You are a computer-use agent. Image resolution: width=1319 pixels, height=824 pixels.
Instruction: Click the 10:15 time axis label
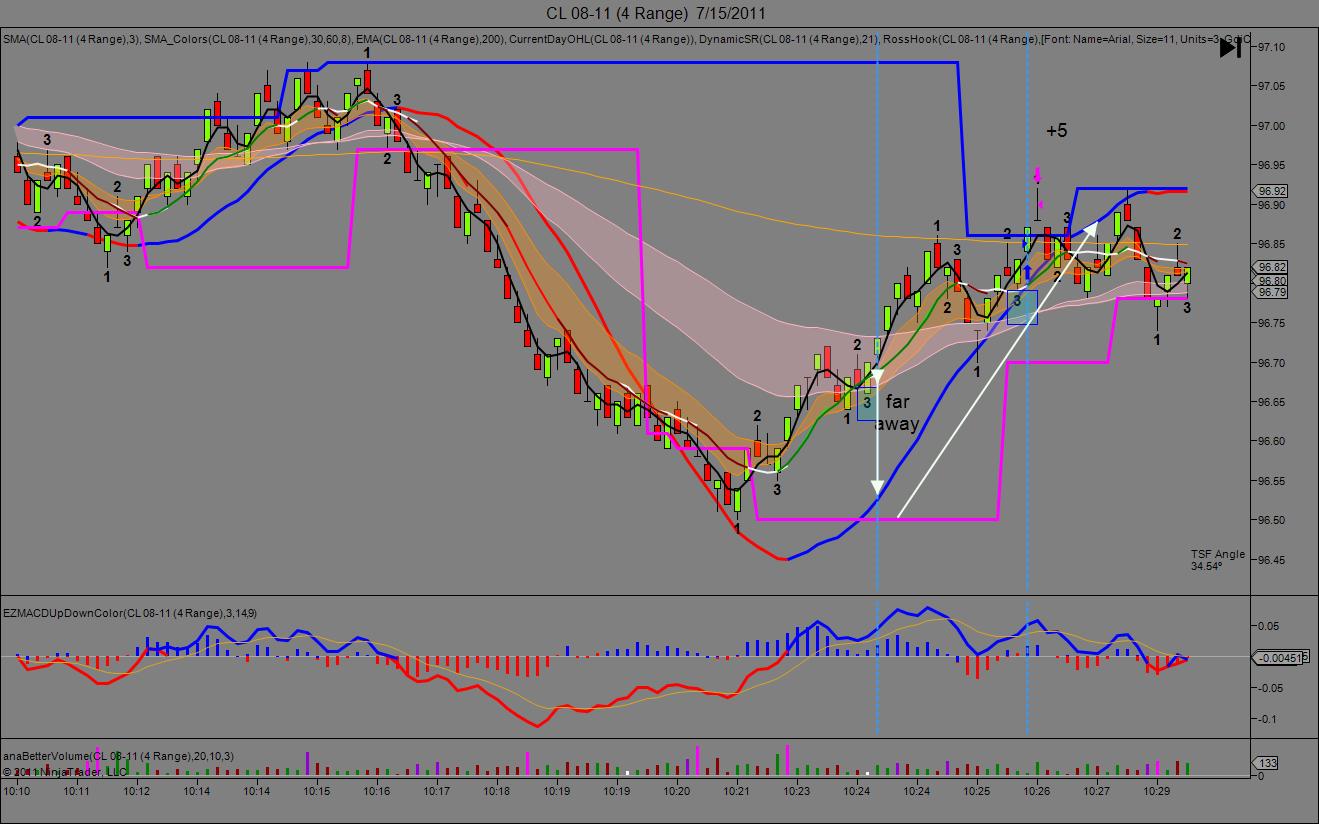click(318, 791)
